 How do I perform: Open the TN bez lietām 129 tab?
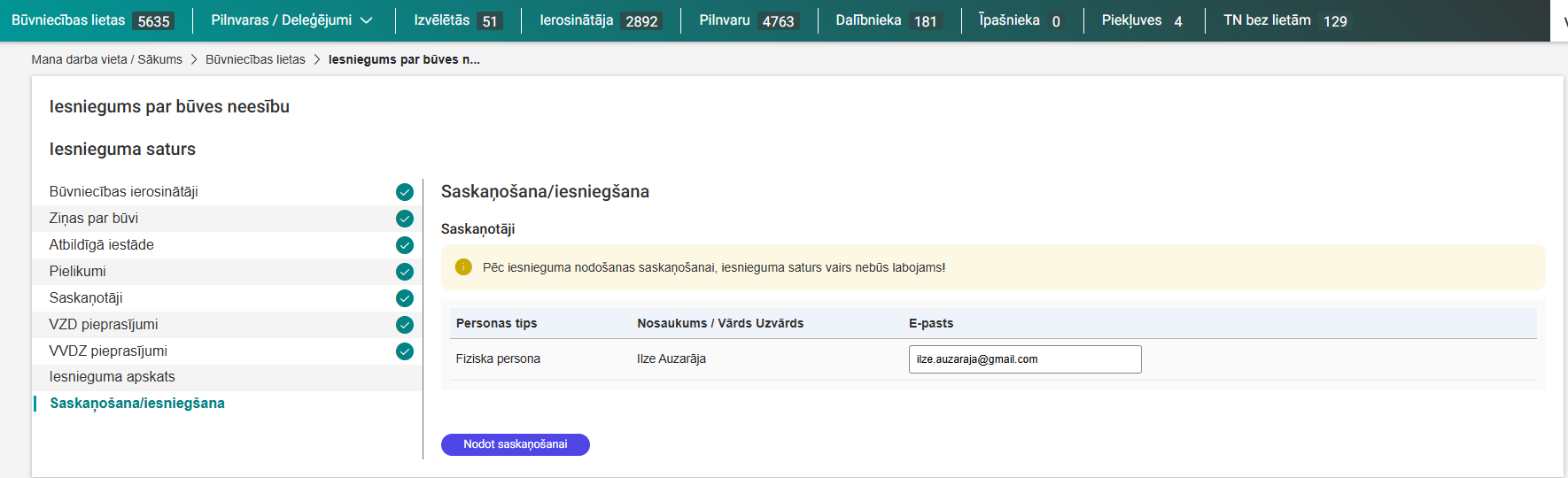[x=1287, y=20]
